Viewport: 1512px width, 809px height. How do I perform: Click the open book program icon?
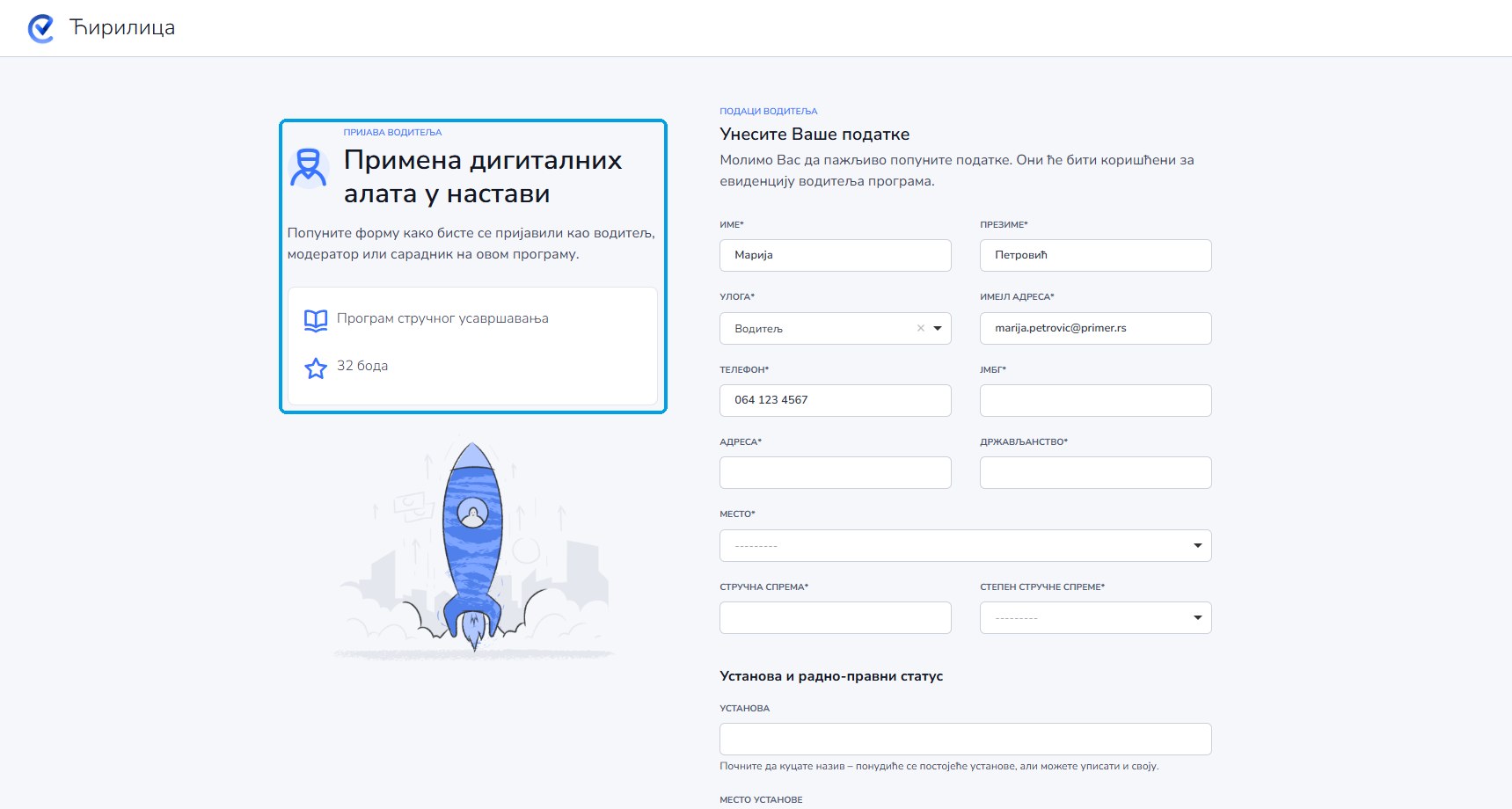tap(316, 320)
